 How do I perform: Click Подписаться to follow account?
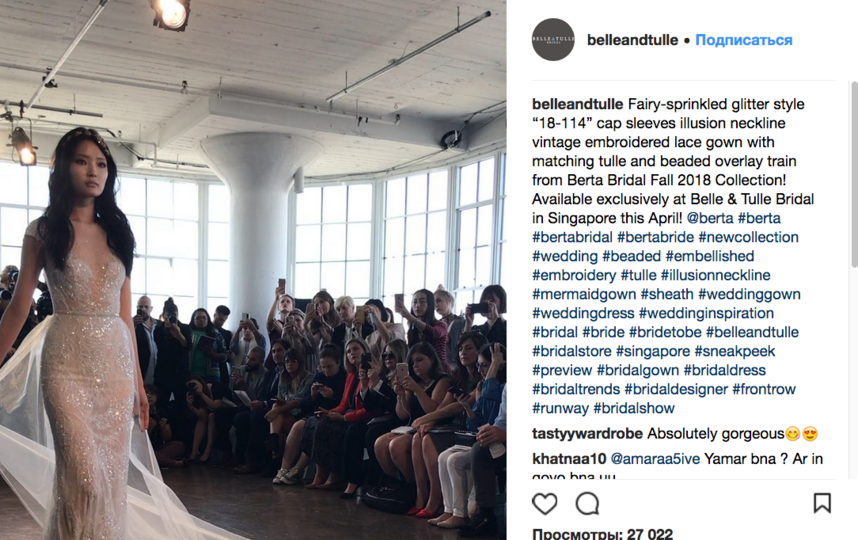tap(744, 40)
